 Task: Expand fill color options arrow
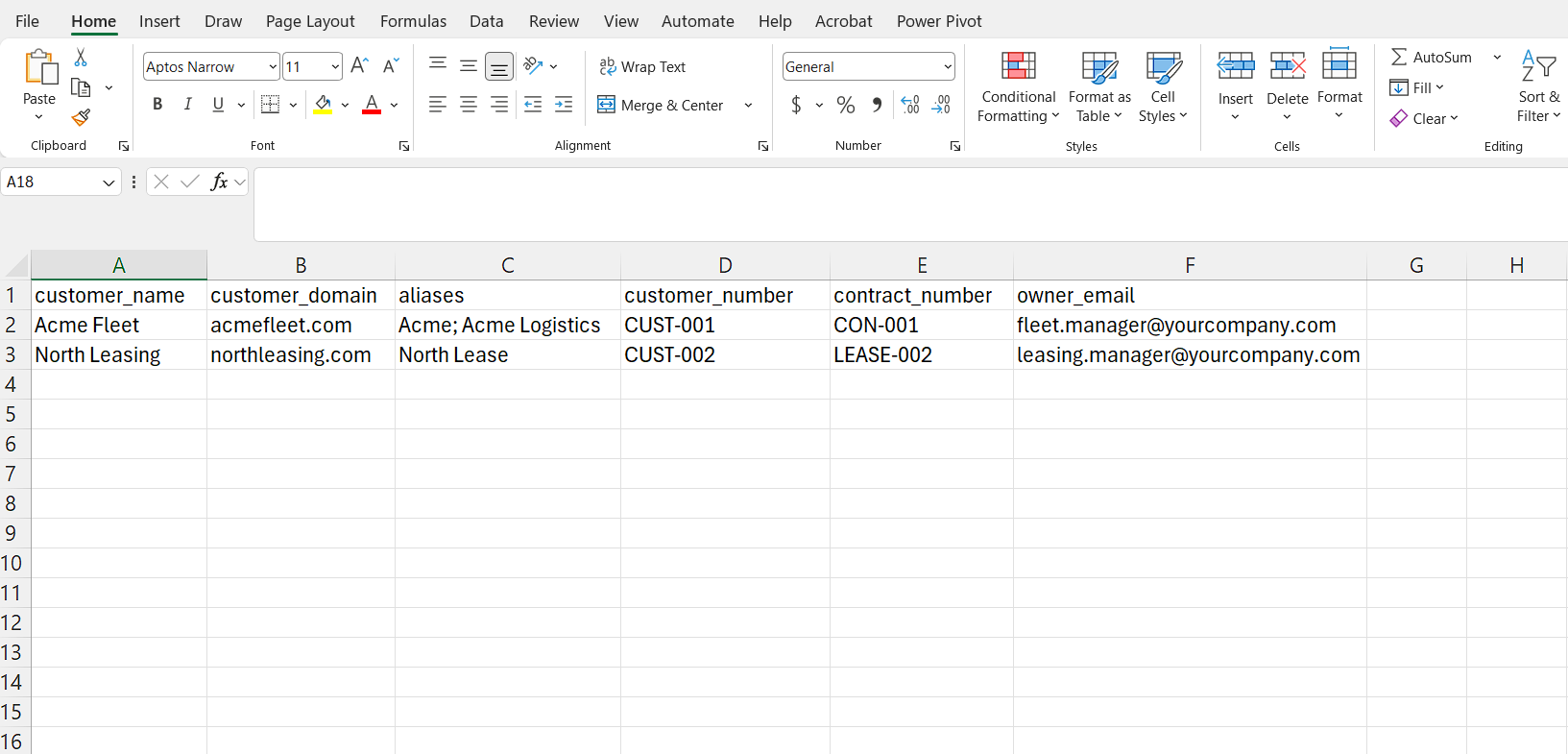click(345, 105)
